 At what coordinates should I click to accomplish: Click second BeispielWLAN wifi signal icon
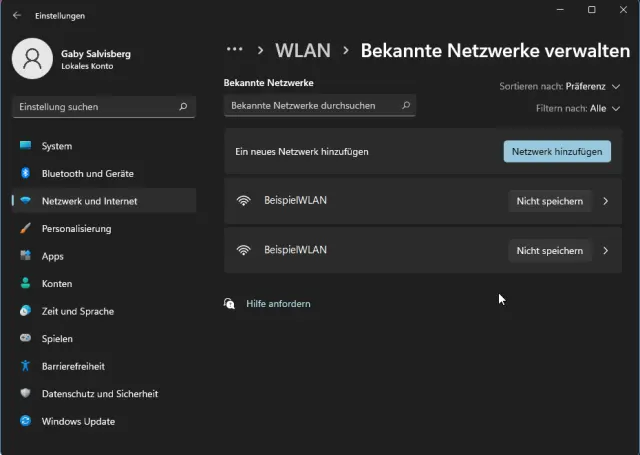point(244,250)
